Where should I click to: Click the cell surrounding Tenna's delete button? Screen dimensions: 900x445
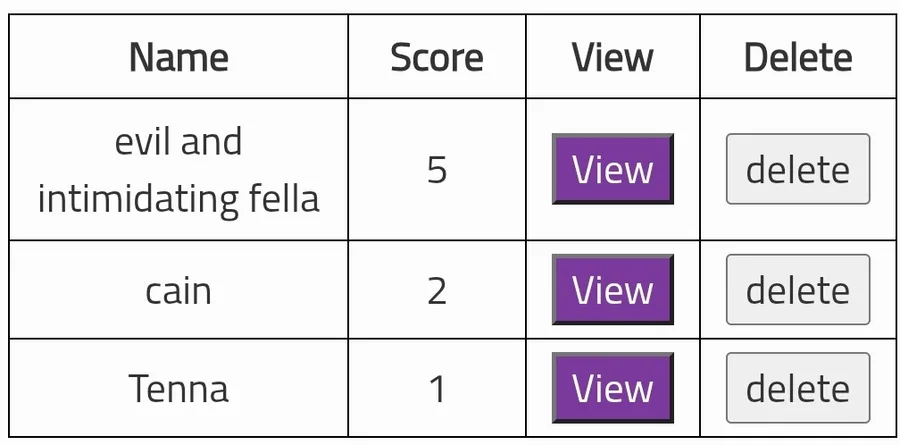click(798, 388)
